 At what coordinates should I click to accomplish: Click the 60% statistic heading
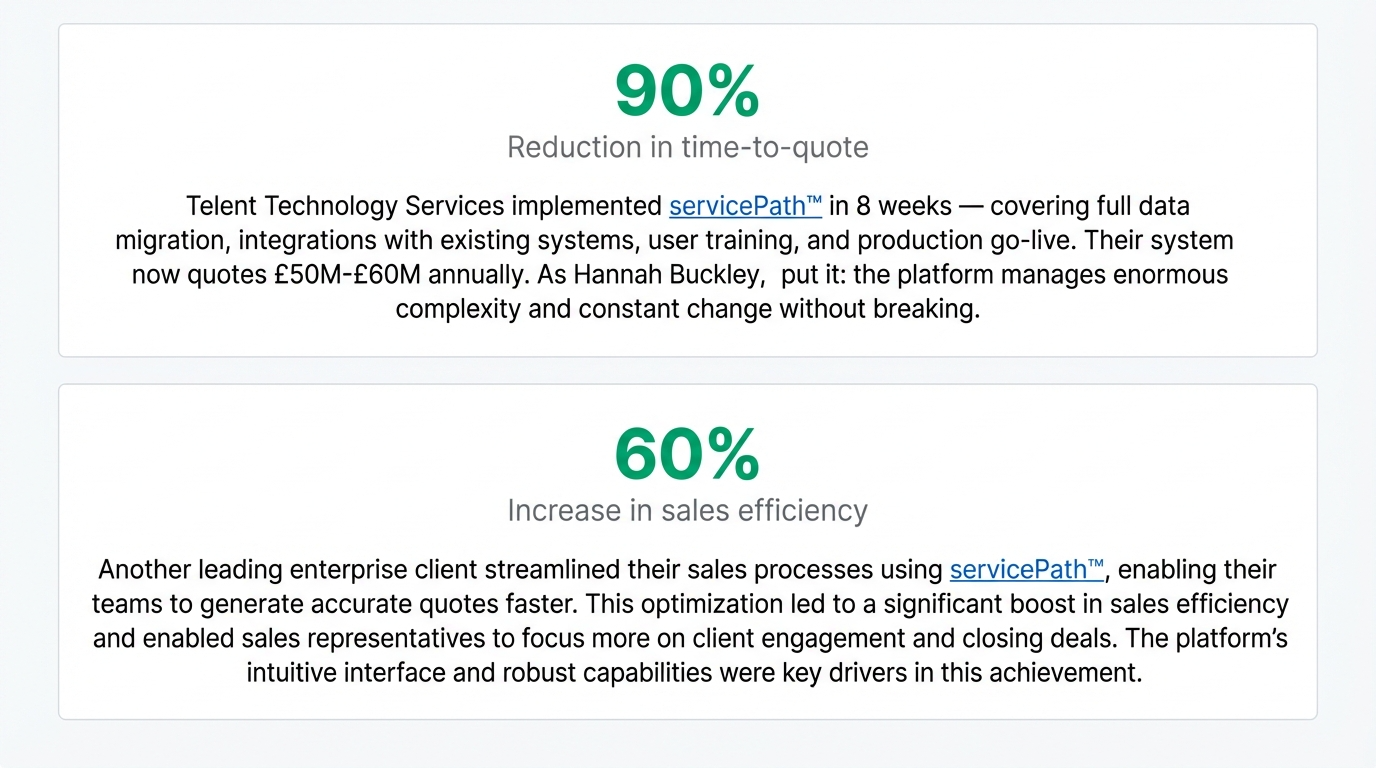pos(687,454)
